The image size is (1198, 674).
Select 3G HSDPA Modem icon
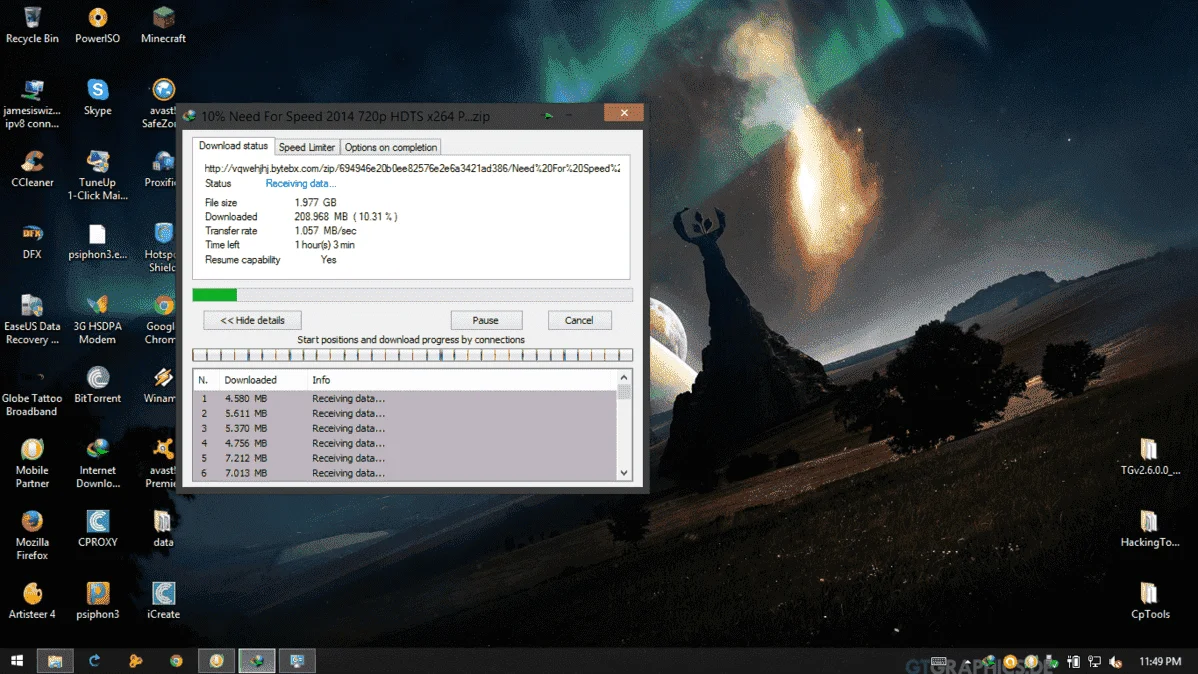coord(97,319)
